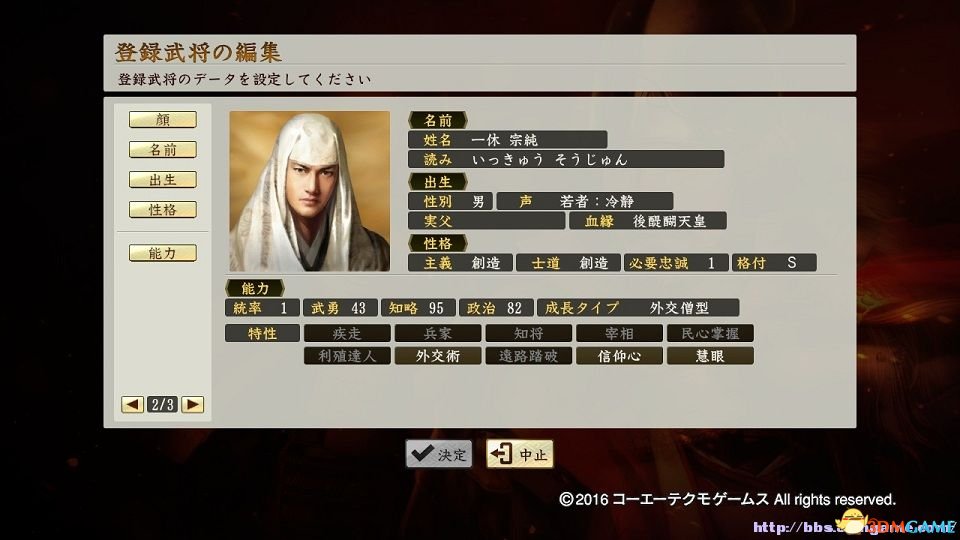Enable the 民心掌握 trait
This screenshot has height=540, width=960.
pos(710,333)
